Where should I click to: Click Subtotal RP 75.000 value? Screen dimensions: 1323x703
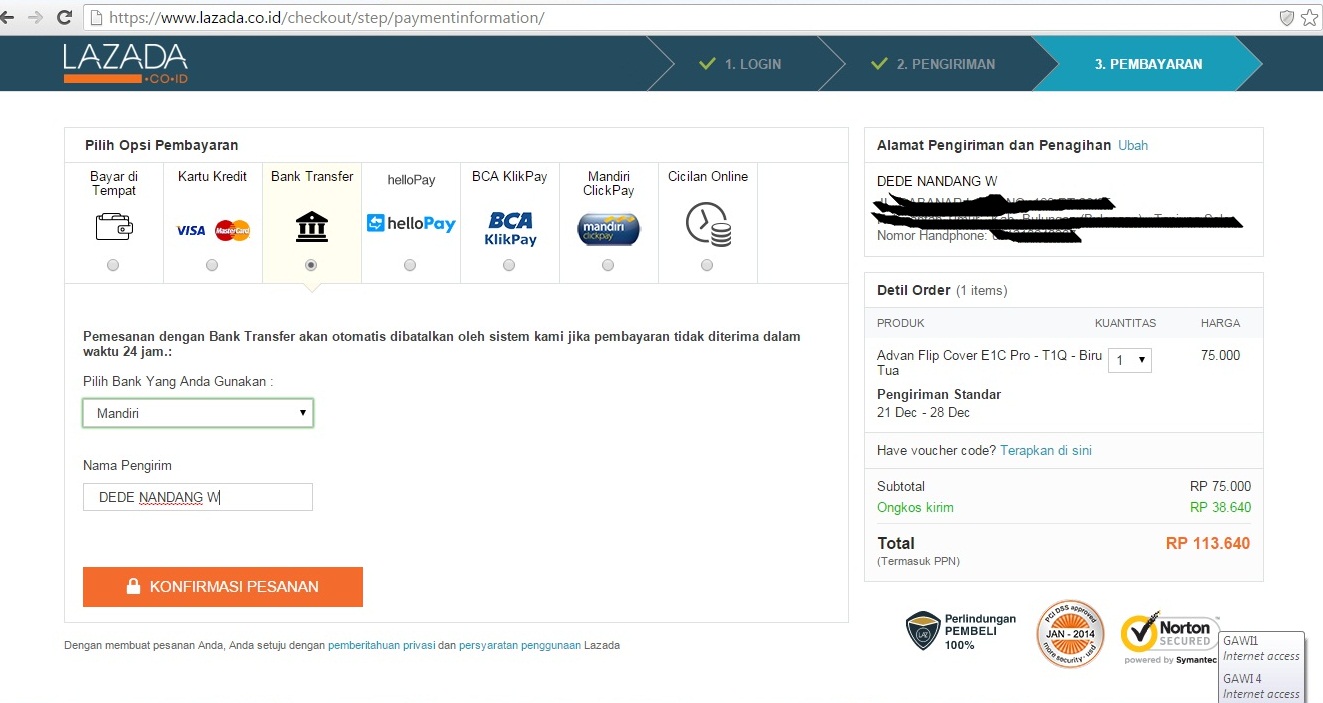(1220, 486)
